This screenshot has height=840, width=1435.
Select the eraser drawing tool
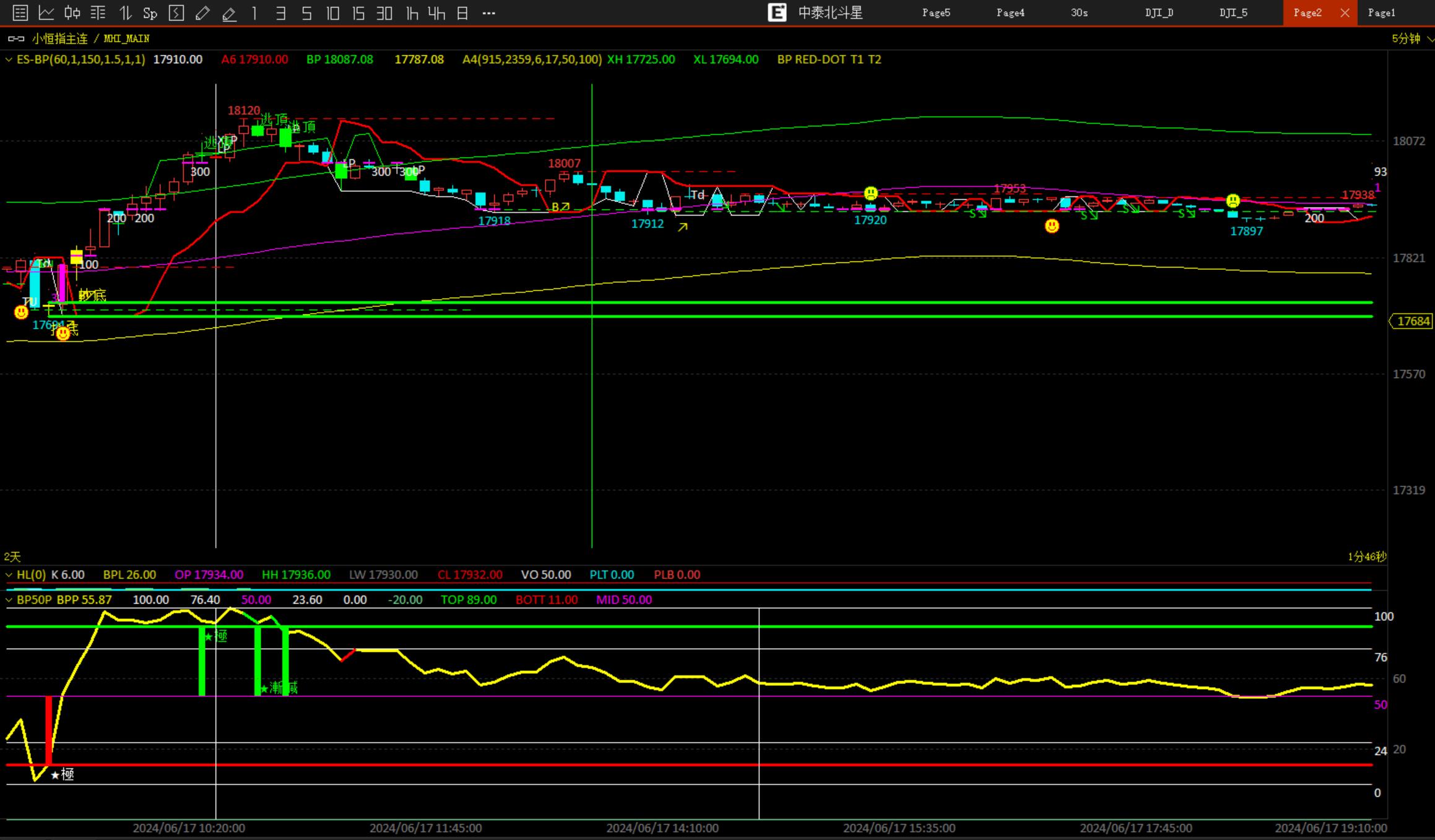229,13
